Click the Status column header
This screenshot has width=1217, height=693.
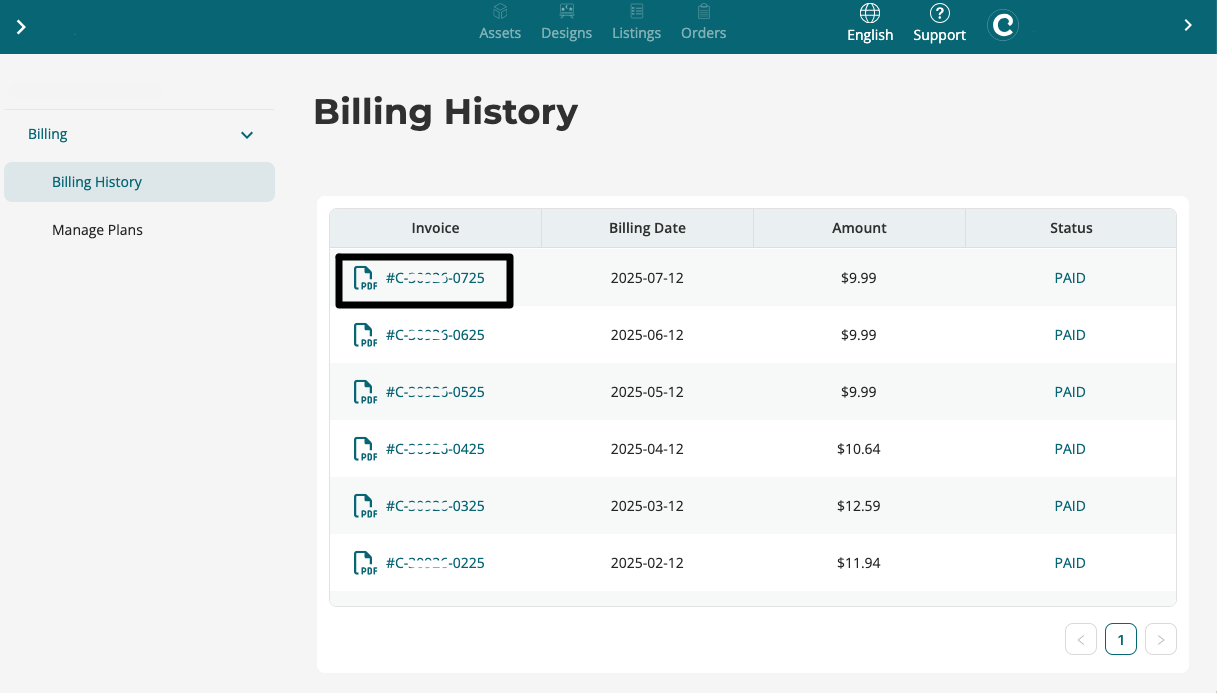click(x=1071, y=228)
